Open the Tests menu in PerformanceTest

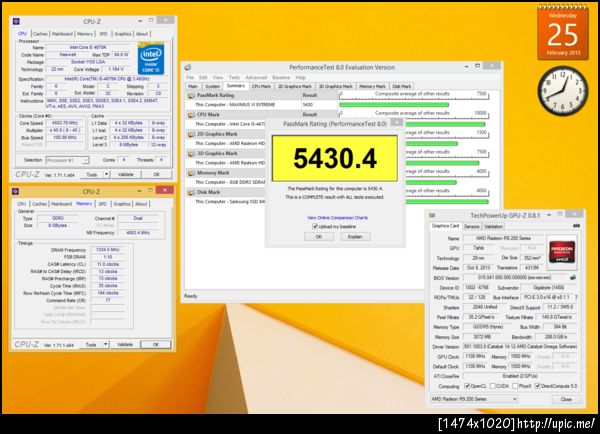[234, 77]
